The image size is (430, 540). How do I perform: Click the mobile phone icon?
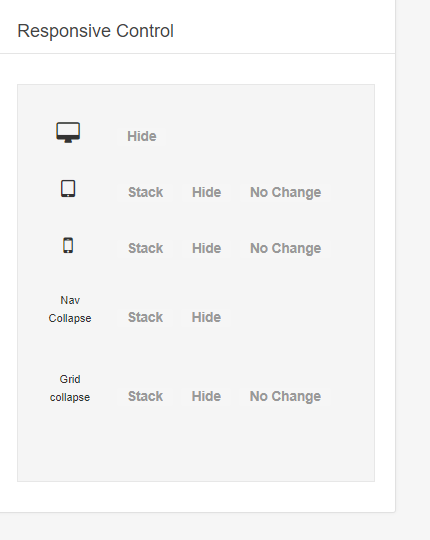point(68,245)
